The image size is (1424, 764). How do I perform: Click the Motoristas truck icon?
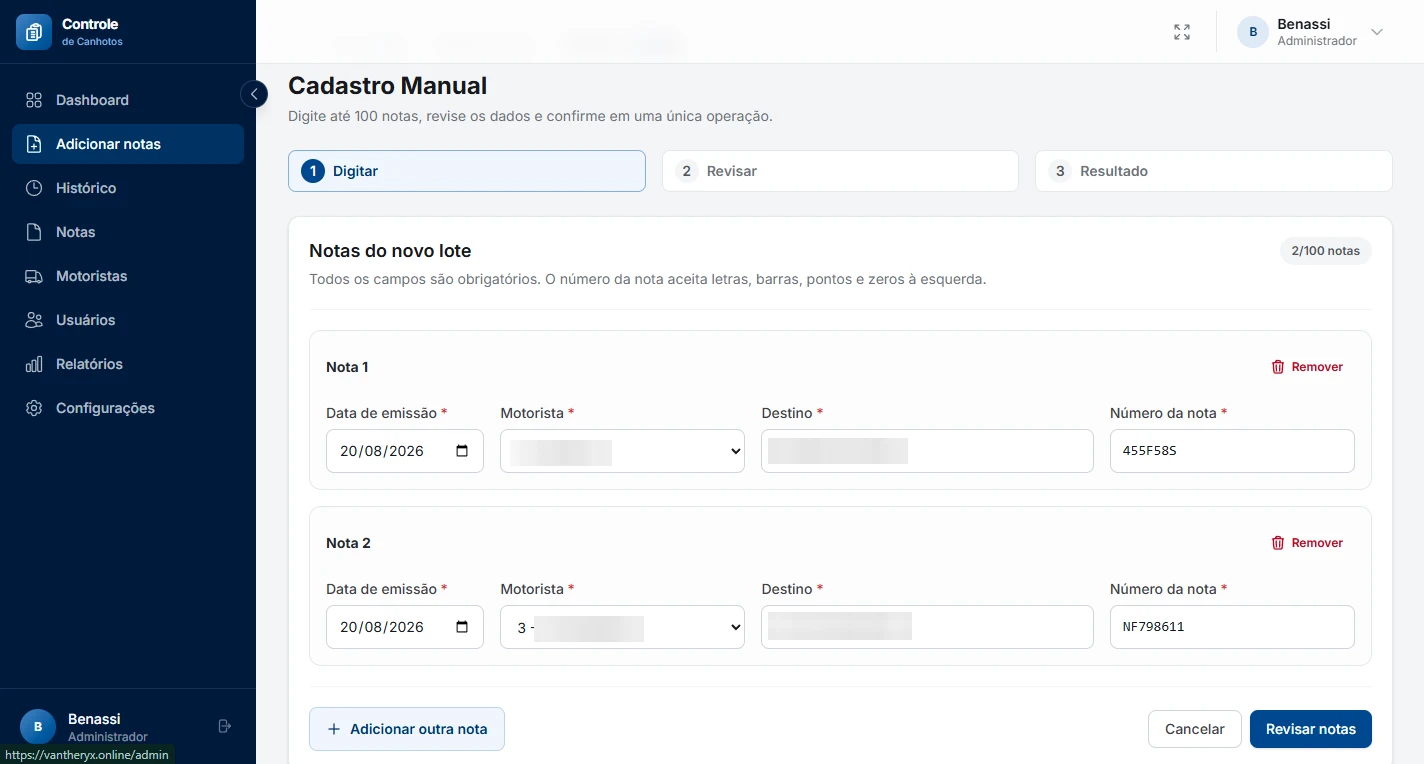pyautogui.click(x=34, y=276)
